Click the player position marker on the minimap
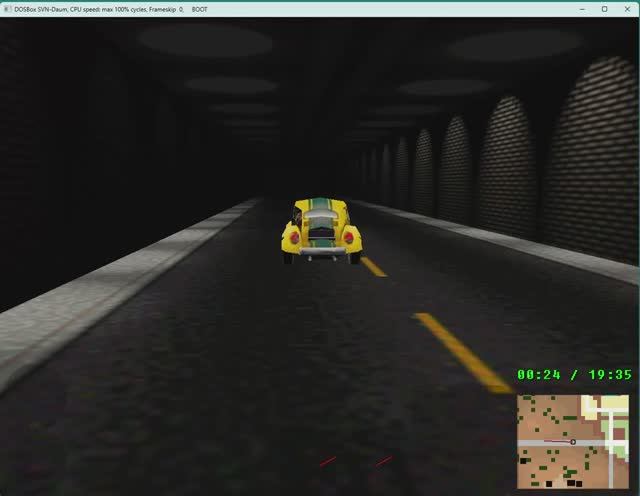Image resolution: width=640 pixels, height=496 pixels. click(x=573, y=442)
